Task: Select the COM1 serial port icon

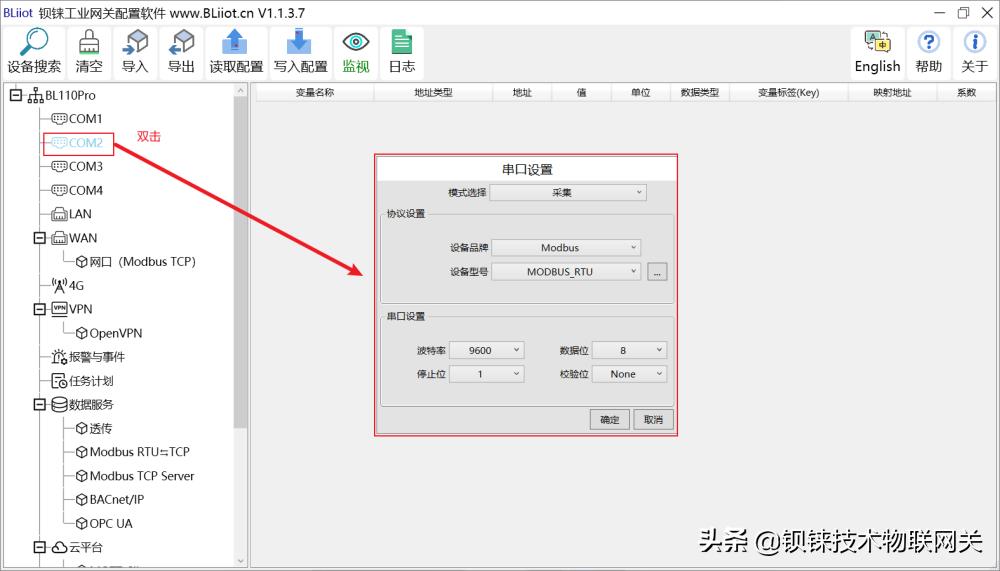Action: point(59,119)
